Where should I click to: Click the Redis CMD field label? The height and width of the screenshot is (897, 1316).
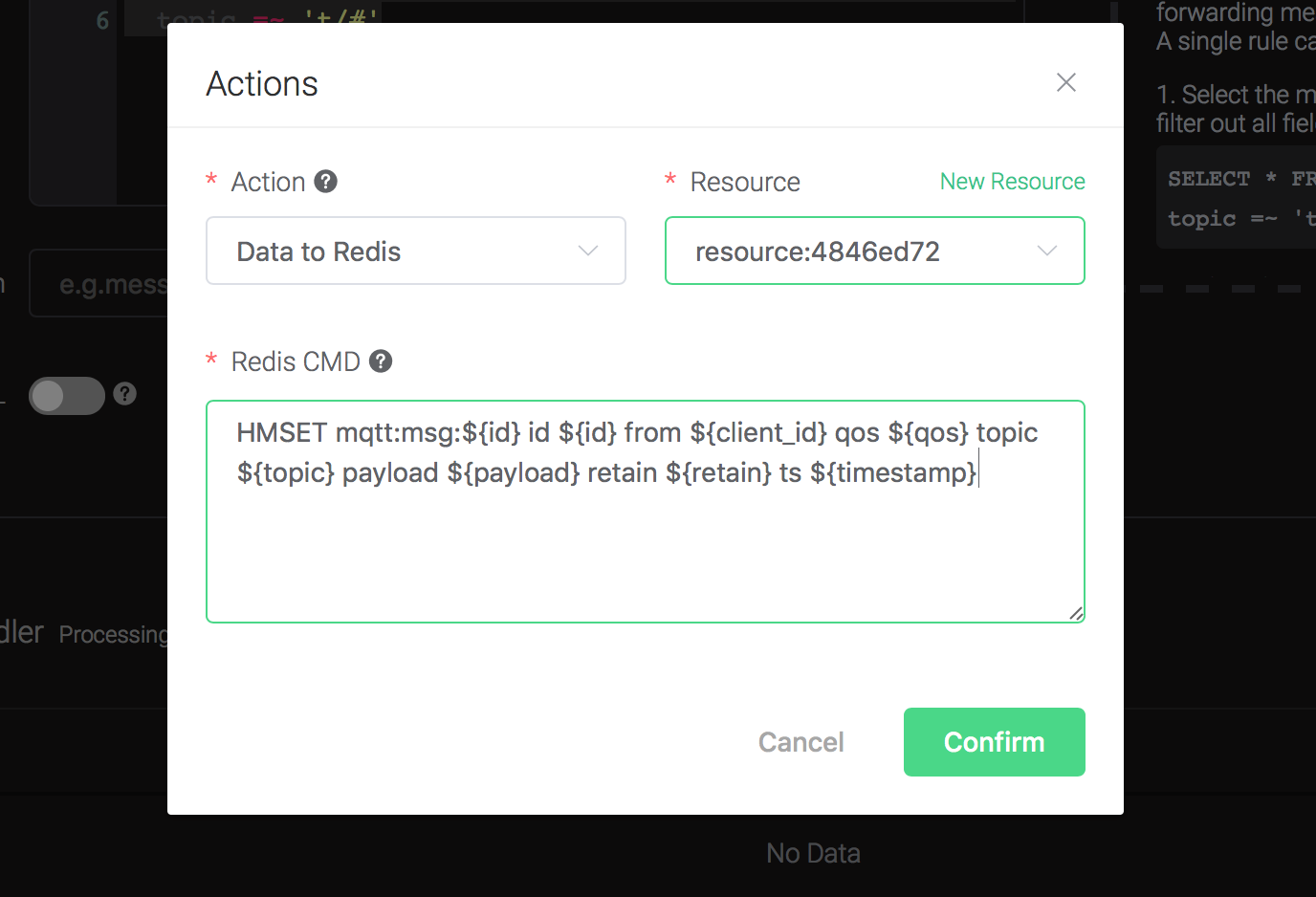point(296,362)
